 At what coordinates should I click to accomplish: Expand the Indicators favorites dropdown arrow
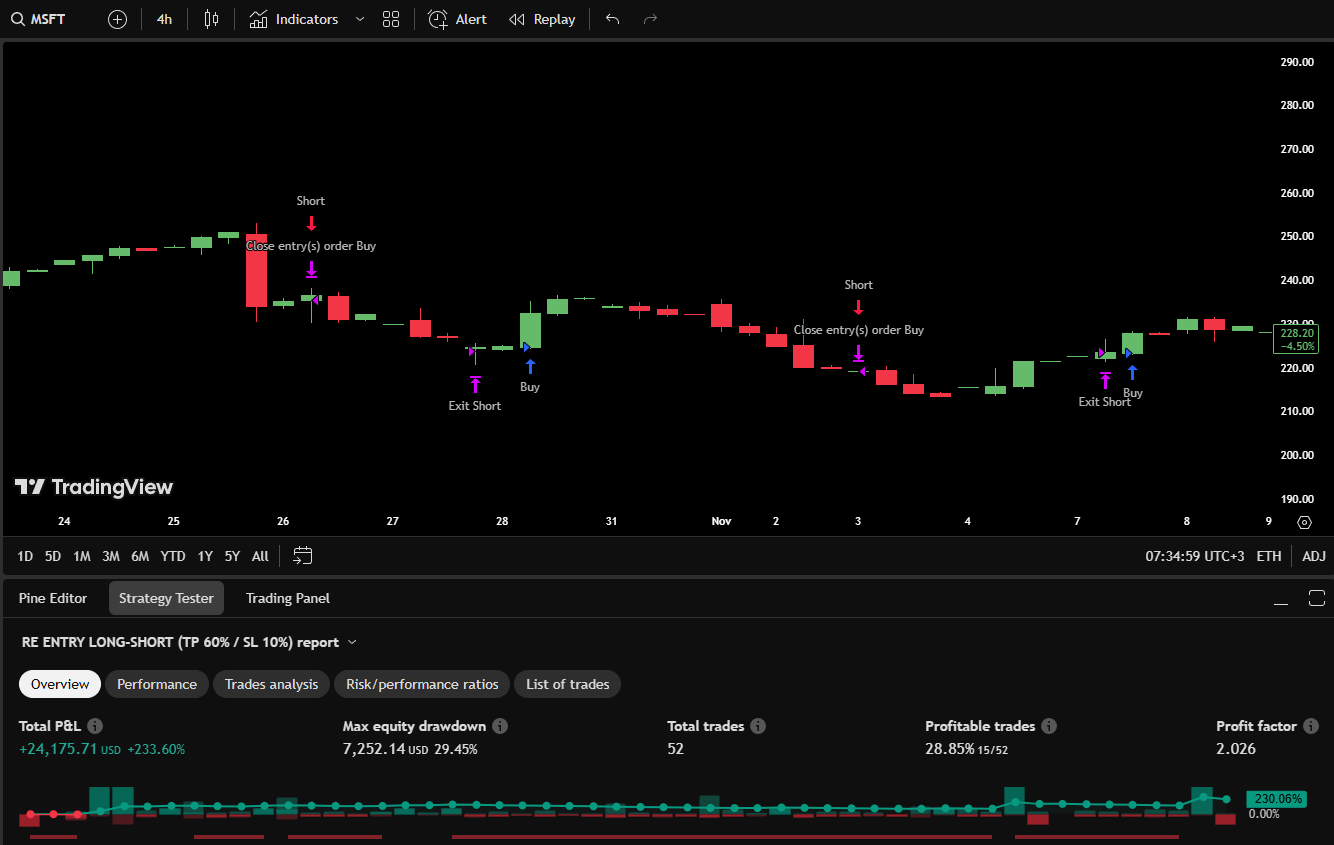(x=360, y=19)
